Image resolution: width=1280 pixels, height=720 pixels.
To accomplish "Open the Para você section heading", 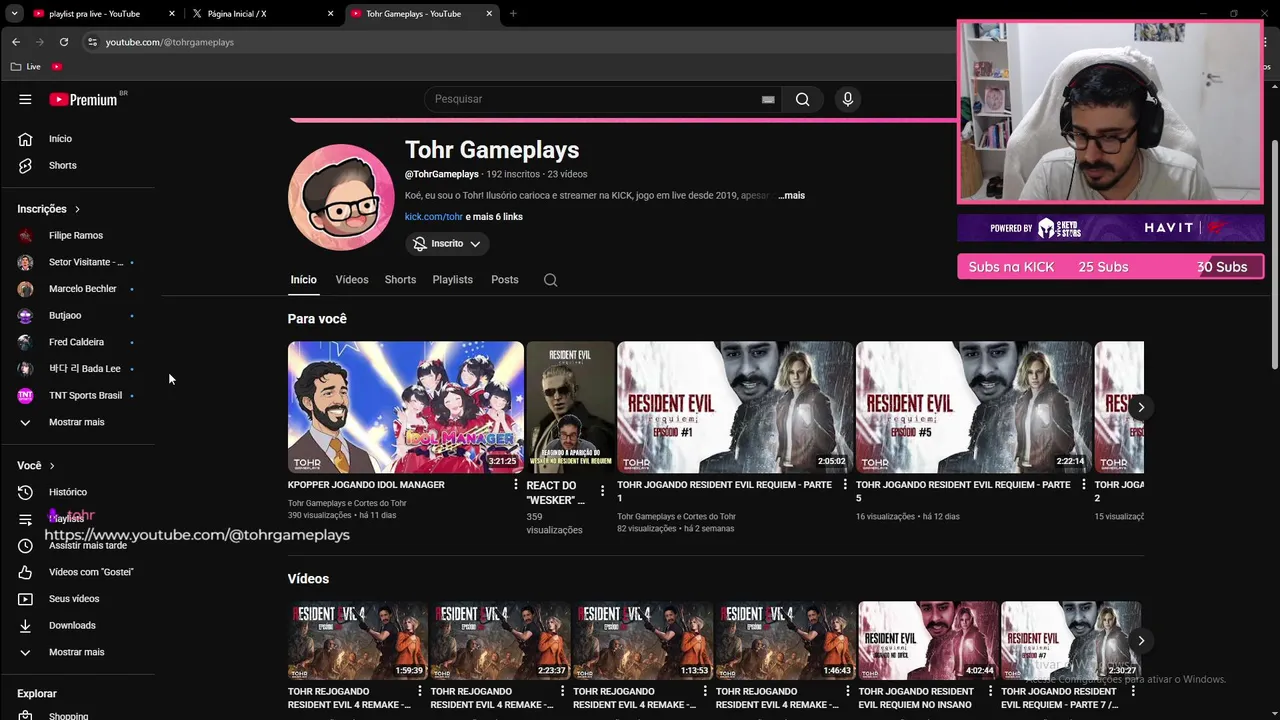I will point(317,319).
